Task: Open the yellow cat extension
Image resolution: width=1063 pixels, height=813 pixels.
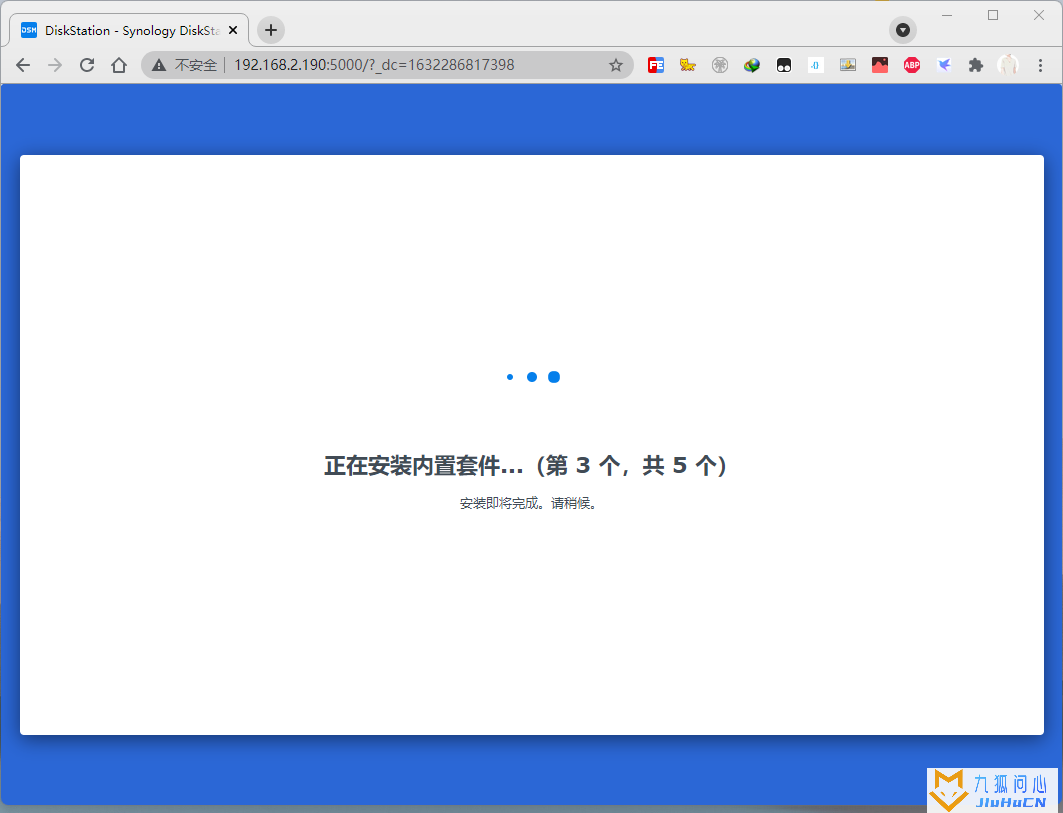Action: pos(687,65)
